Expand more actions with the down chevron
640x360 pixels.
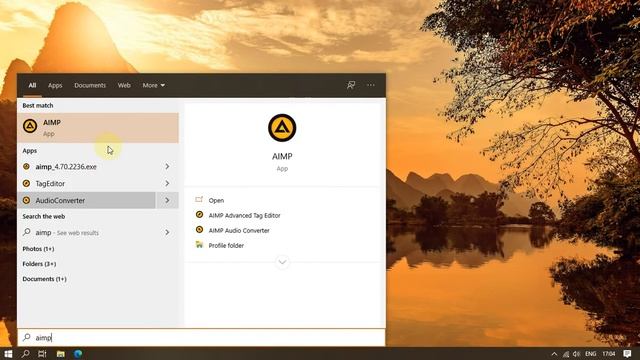tap(282, 262)
